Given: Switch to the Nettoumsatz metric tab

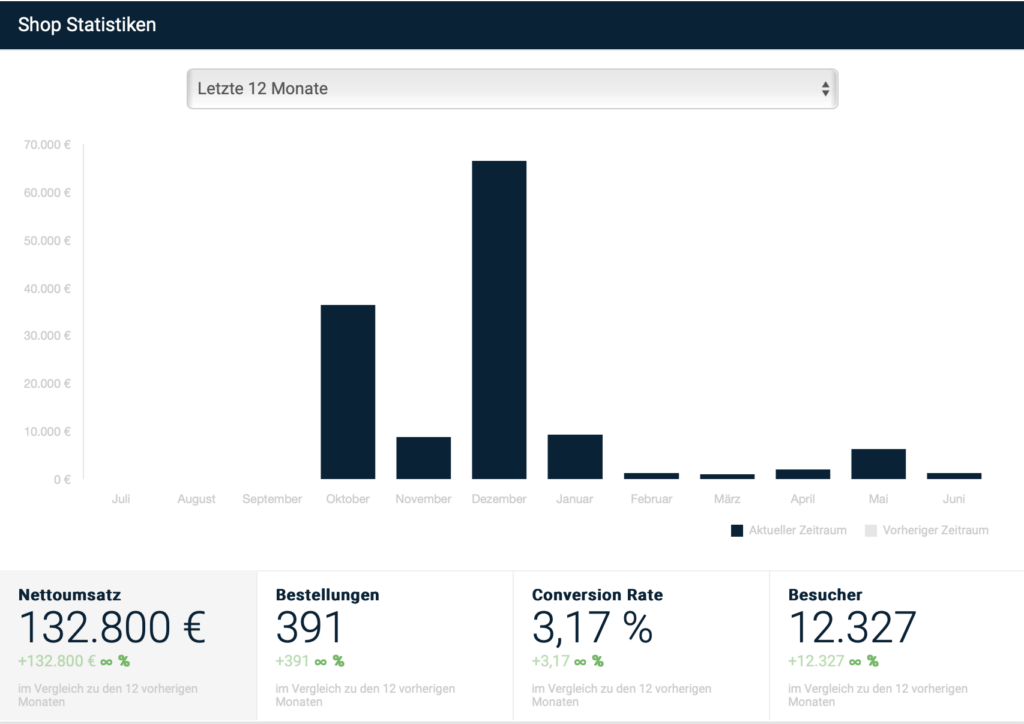Looking at the screenshot, I should [x=128, y=645].
